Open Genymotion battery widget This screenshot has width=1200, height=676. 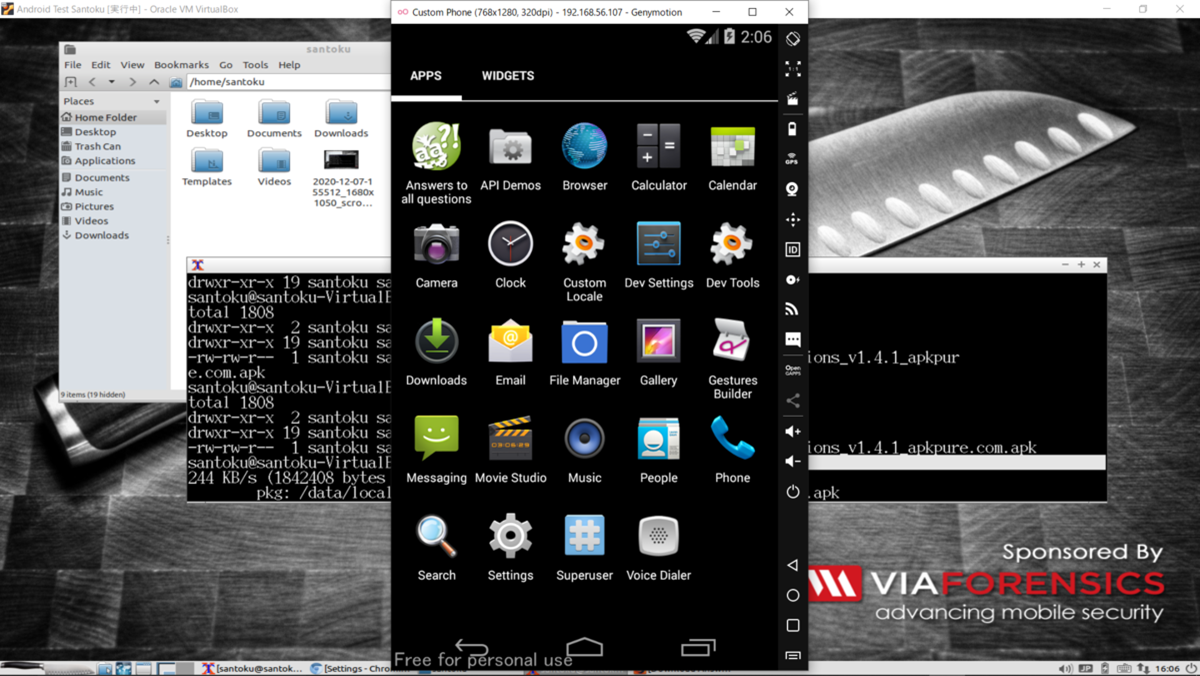pyautogui.click(x=793, y=128)
